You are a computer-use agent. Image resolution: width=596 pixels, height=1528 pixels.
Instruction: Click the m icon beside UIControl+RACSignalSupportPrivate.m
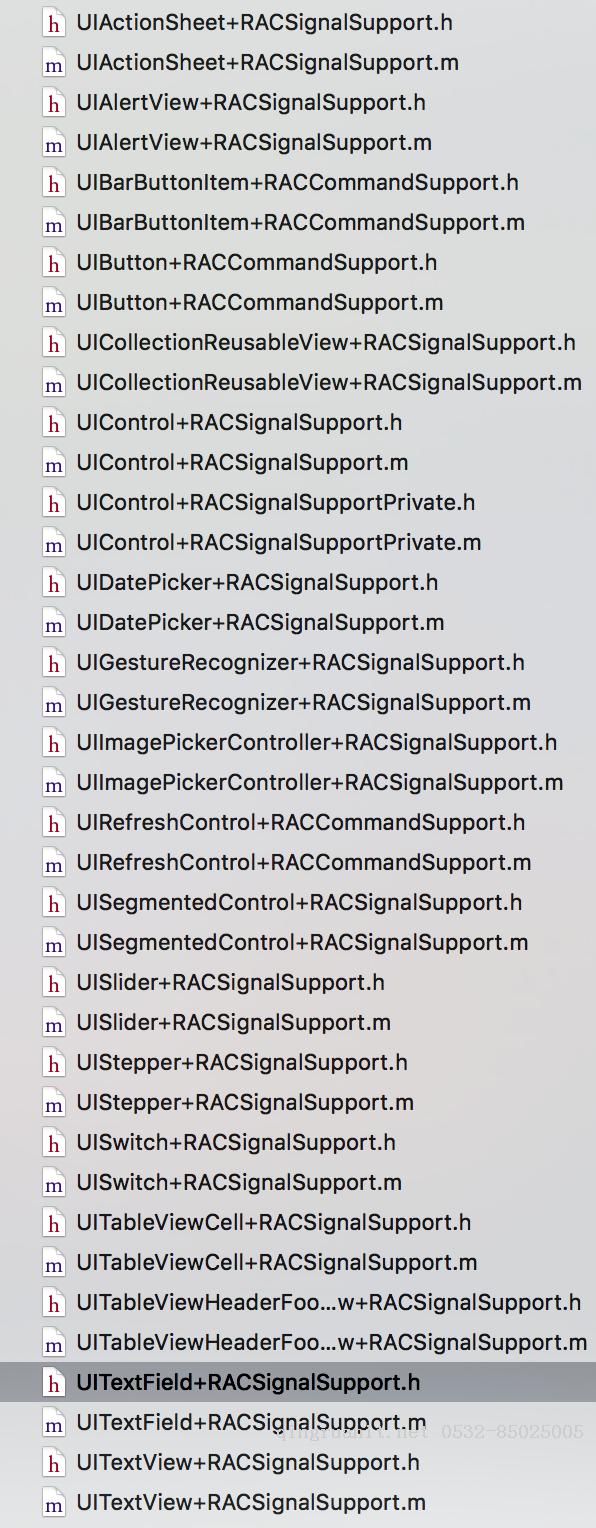click(x=53, y=542)
